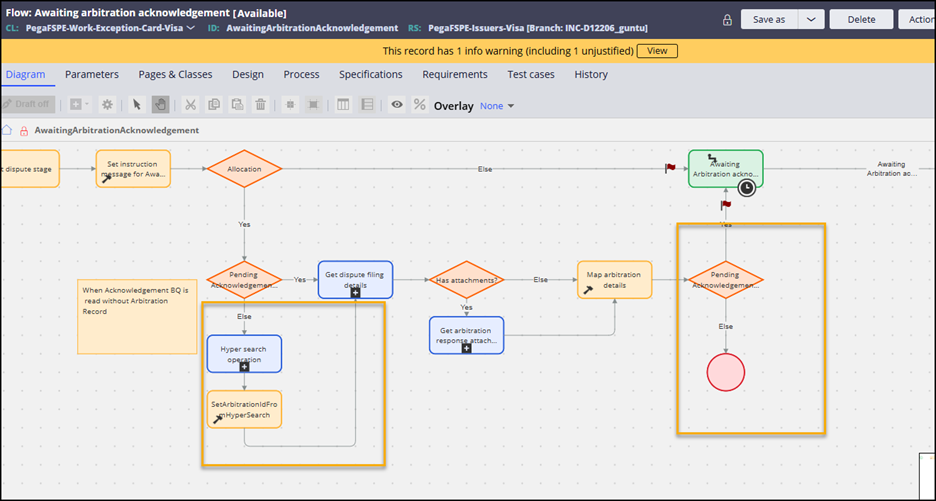This screenshot has height=501, width=936.
Task: Select the red End circle shape
Action: tap(726, 373)
